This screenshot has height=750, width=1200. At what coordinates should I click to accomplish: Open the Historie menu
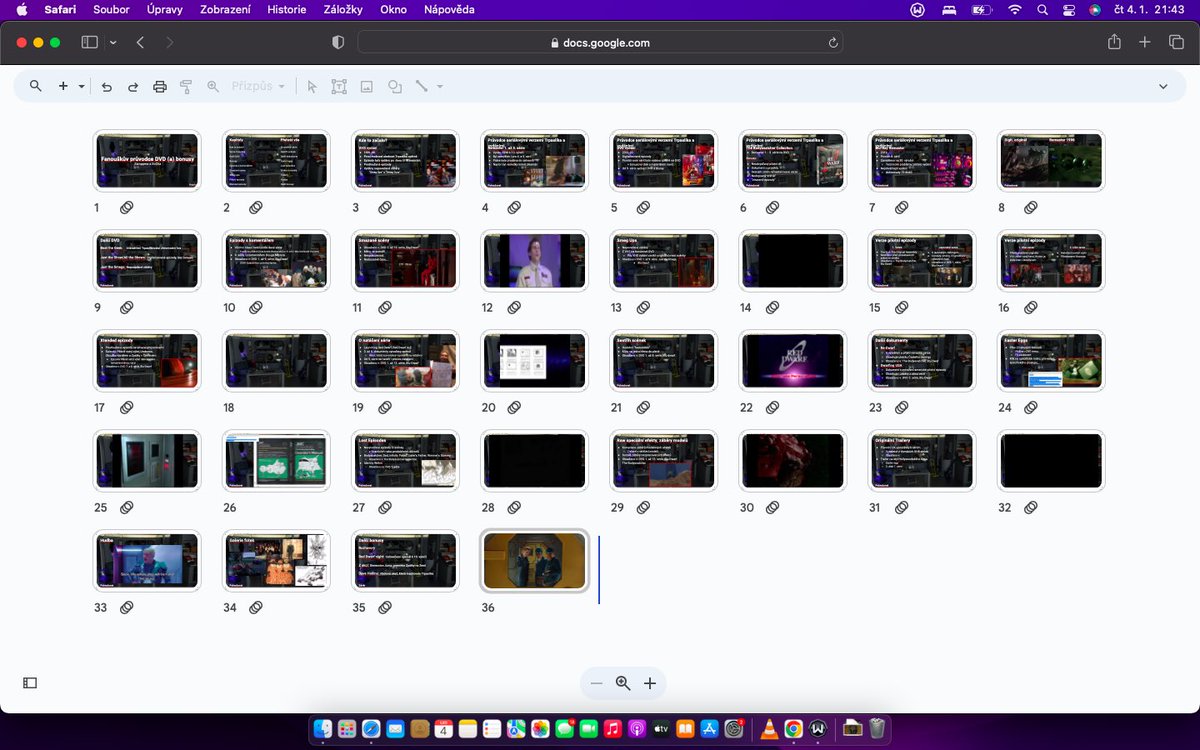287,10
